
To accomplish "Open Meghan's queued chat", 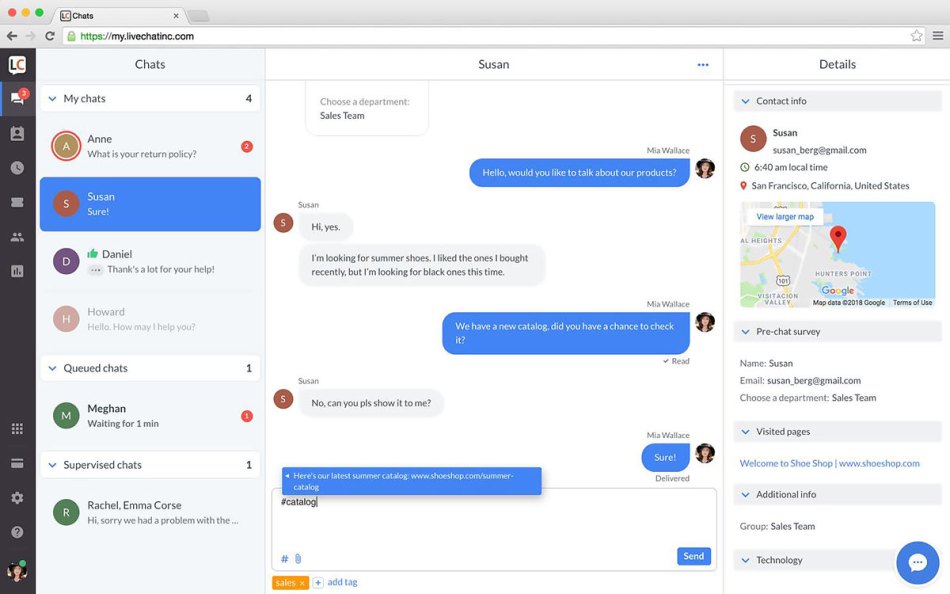I will point(150,414).
